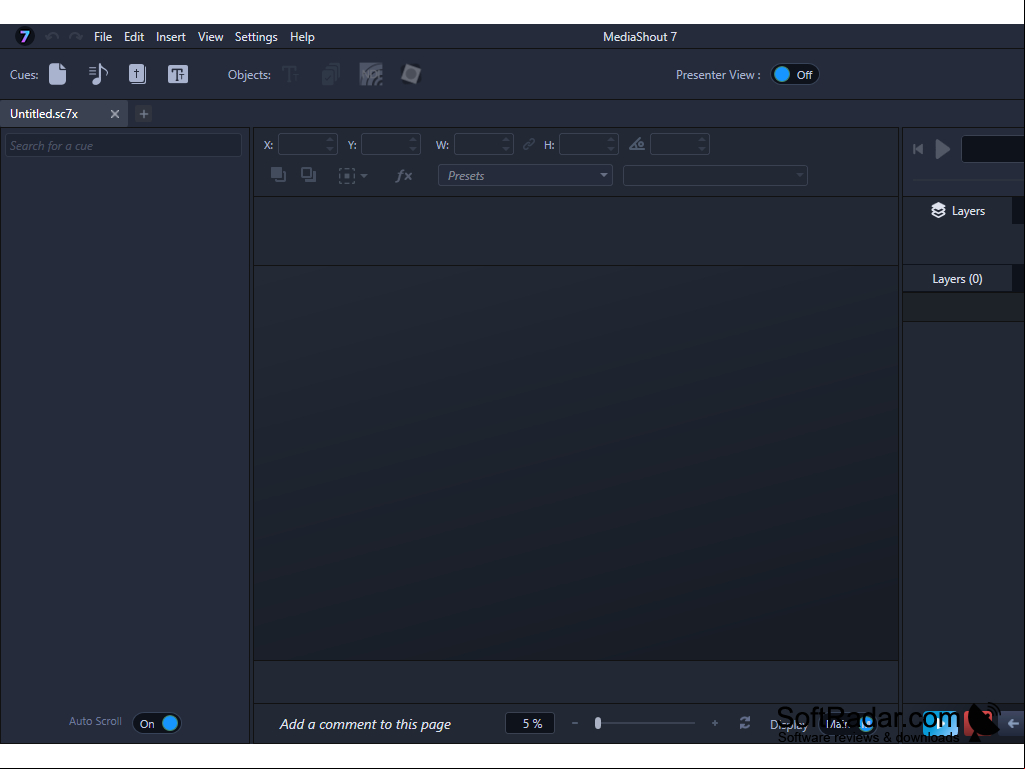Click the undo arrow icon
The width and height of the screenshot is (1025, 769).
coord(52,37)
